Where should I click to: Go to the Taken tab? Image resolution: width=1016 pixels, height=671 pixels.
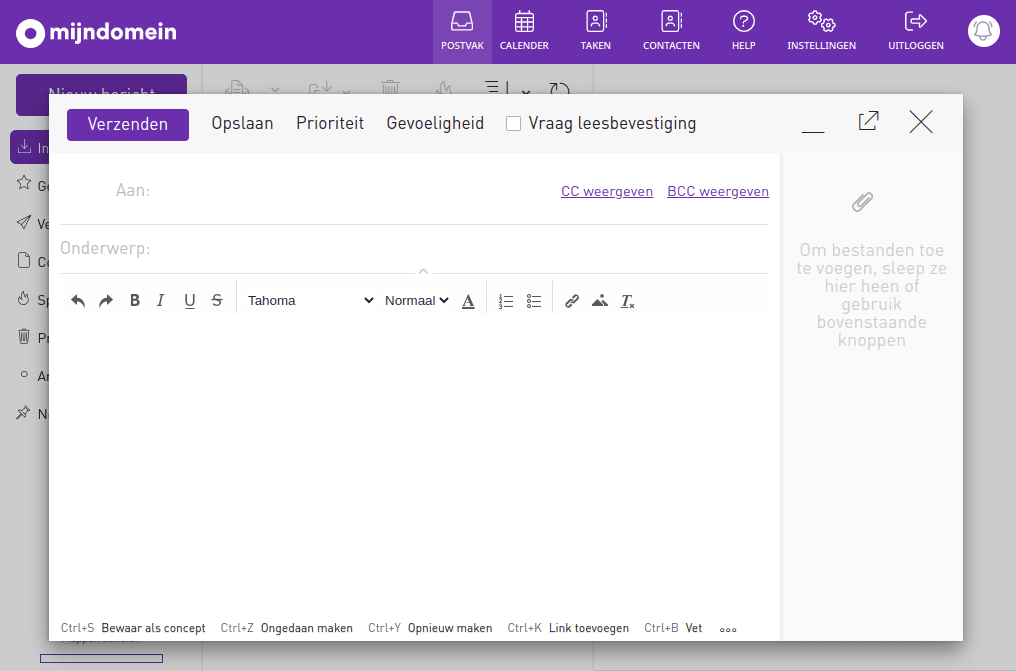click(595, 32)
